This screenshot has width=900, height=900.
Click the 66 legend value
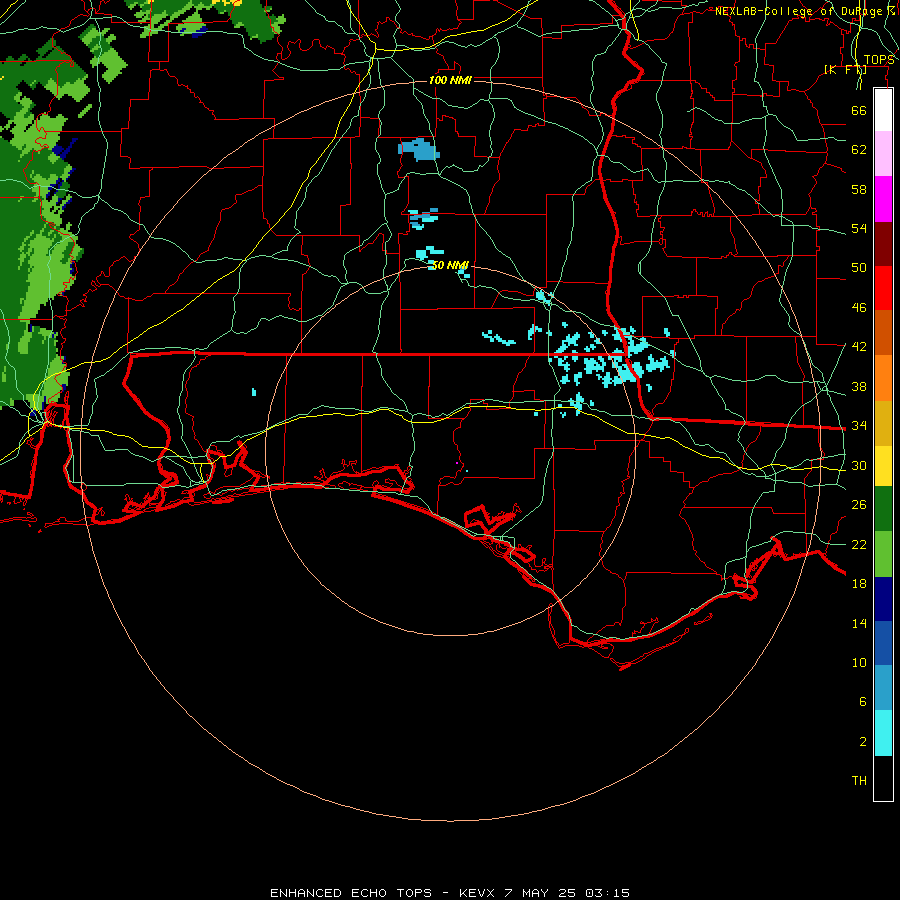click(859, 110)
